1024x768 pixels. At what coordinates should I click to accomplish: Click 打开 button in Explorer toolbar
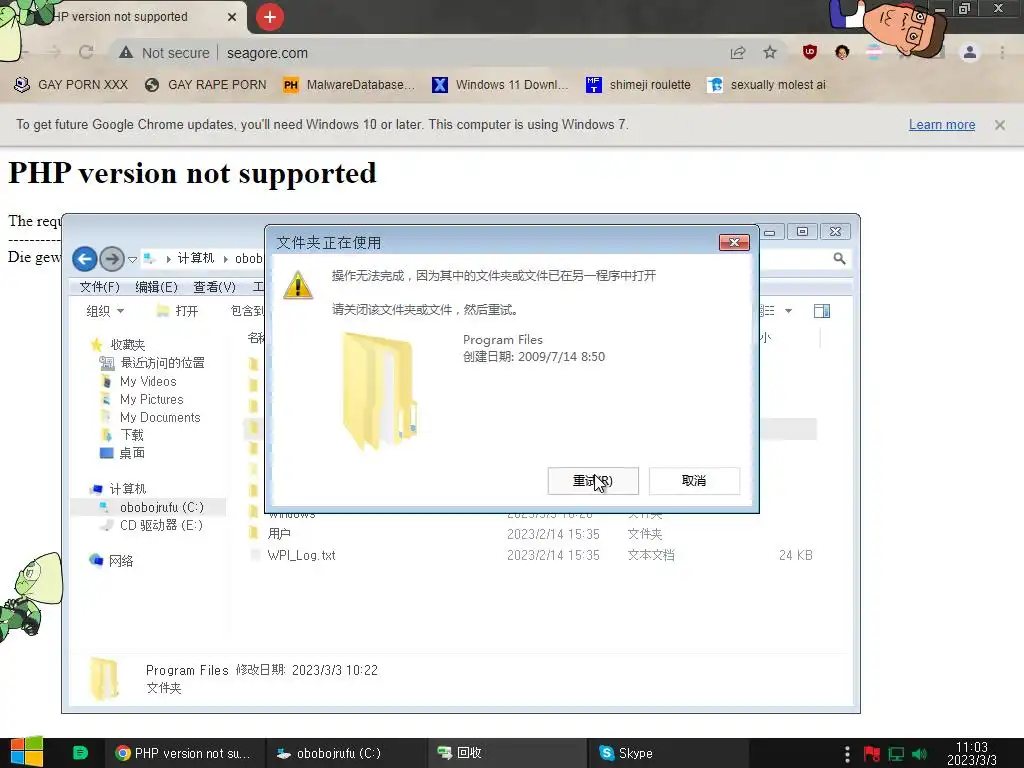[178, 312]
